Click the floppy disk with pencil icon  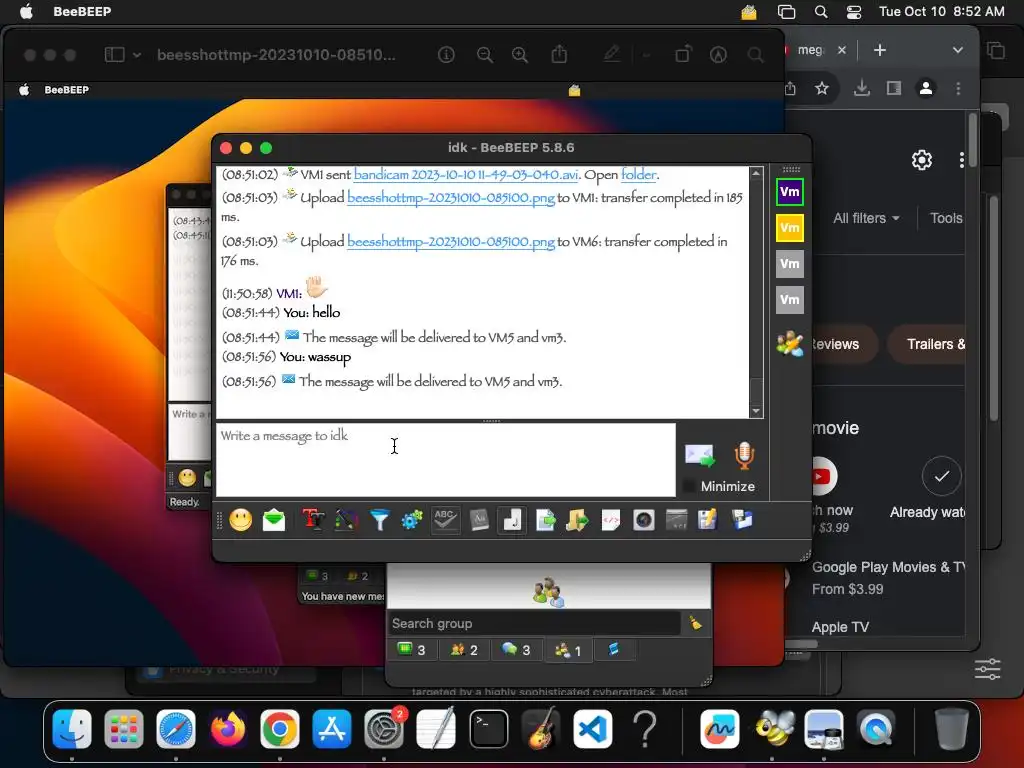[x=708, y=520]
